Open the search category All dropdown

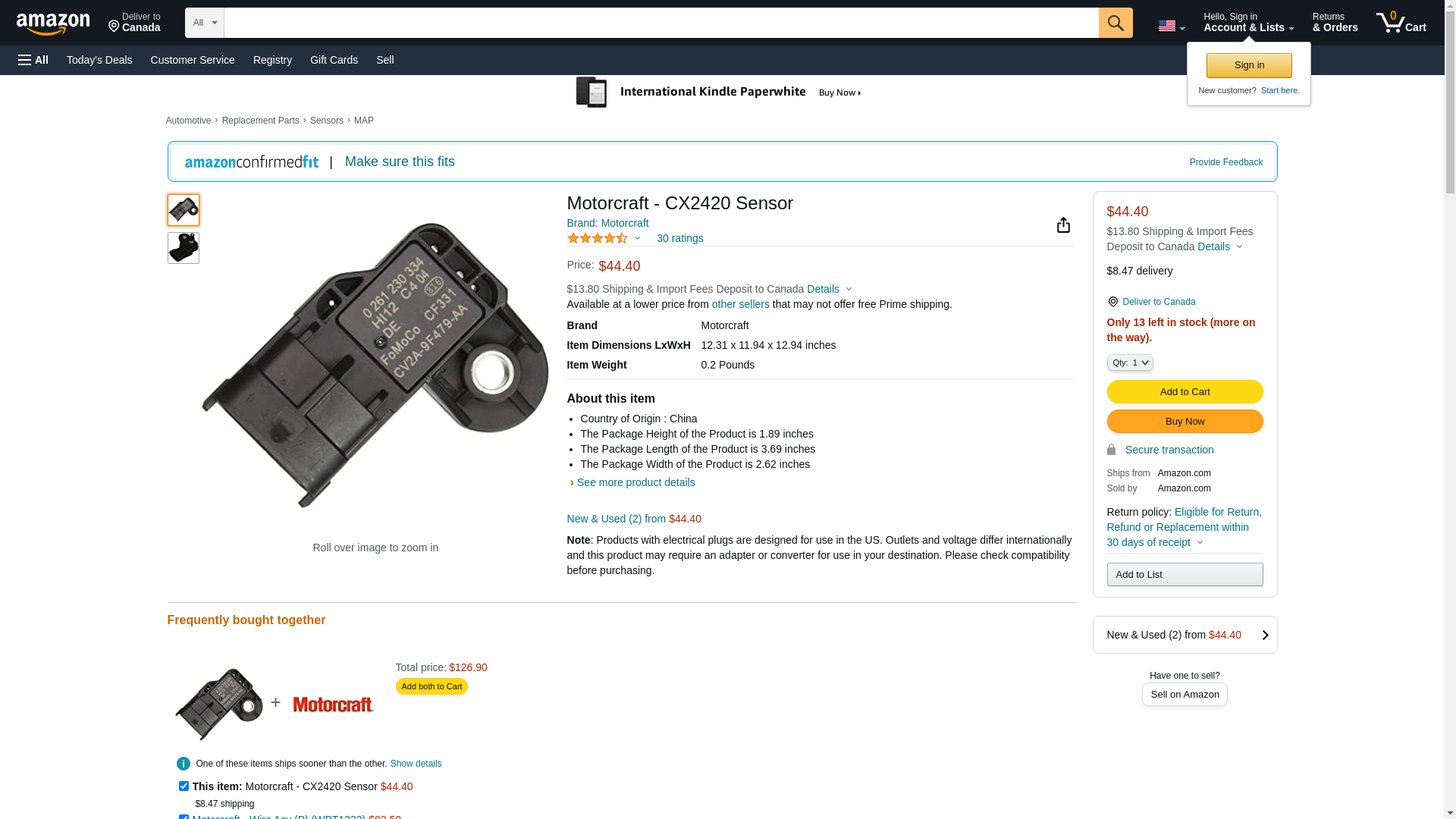(204, 23)
